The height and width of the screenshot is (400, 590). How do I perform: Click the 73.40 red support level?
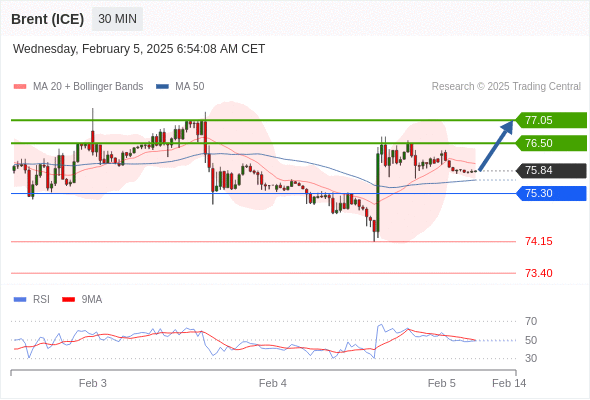[539, 273]
